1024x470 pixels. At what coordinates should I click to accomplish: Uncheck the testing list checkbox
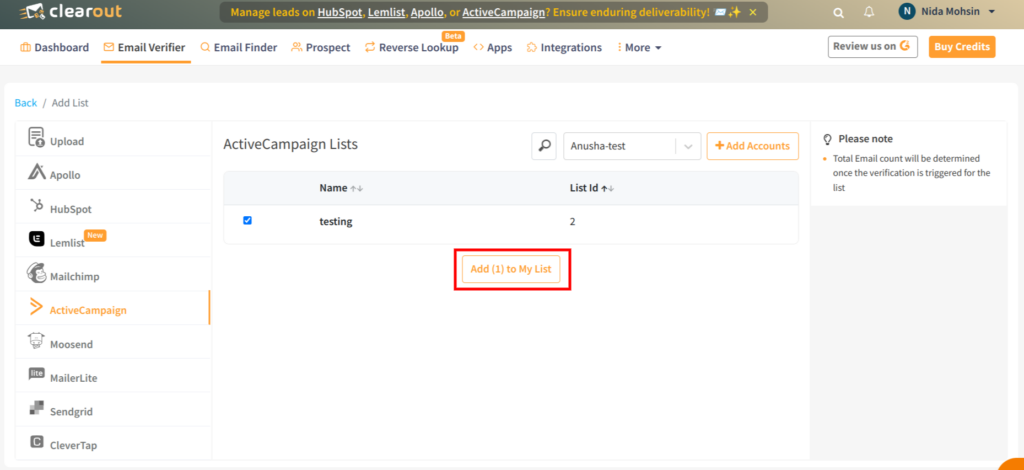pos(248,221)
